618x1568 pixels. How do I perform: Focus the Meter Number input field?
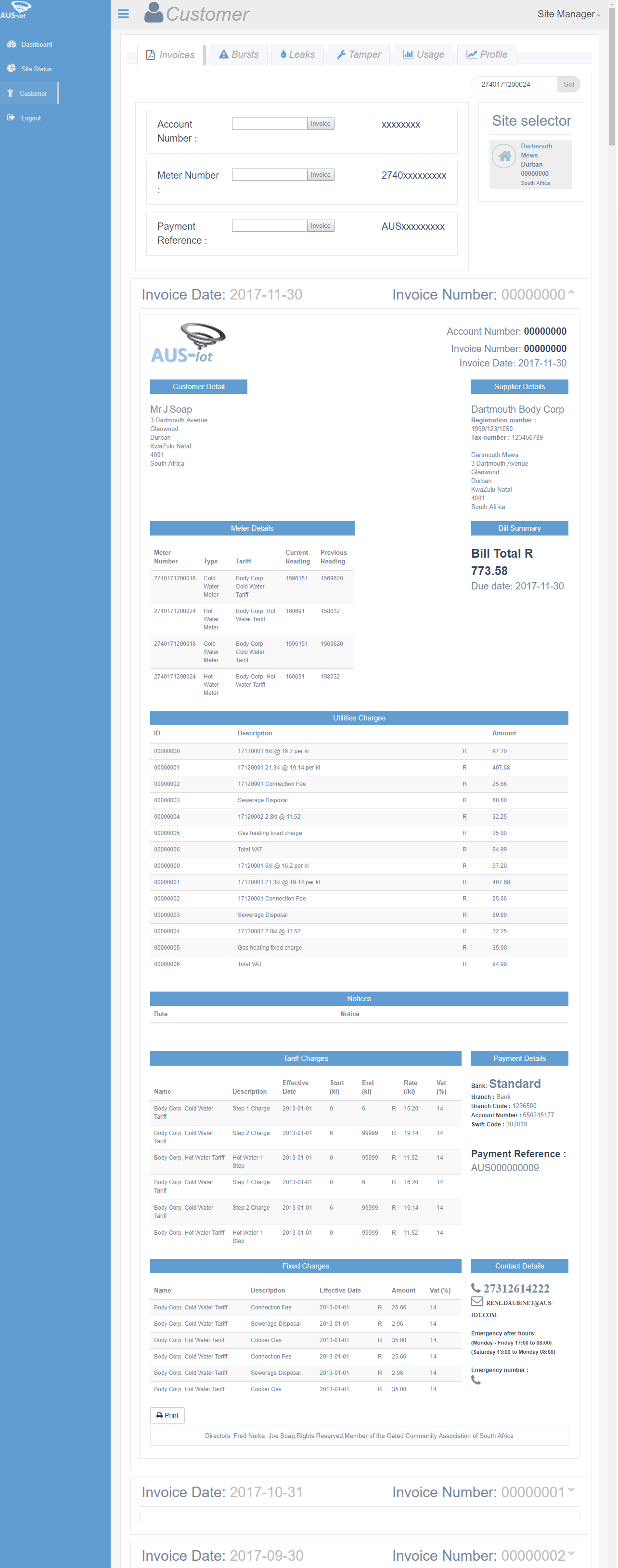tap(270, 175)
